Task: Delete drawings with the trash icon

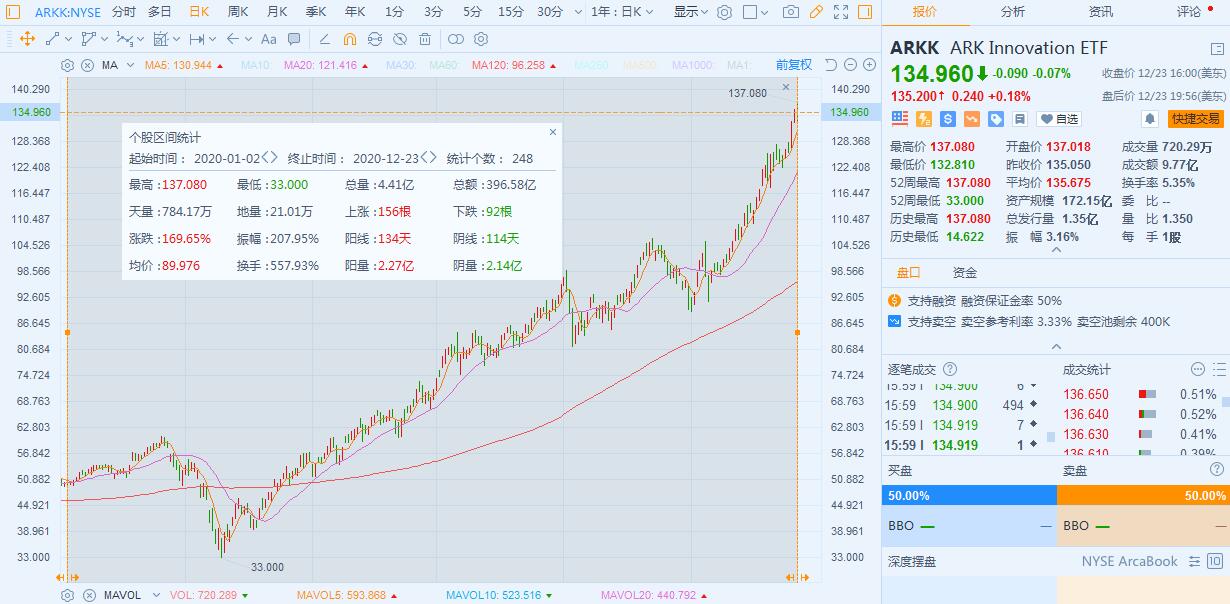Action: (x=425, y=39)
